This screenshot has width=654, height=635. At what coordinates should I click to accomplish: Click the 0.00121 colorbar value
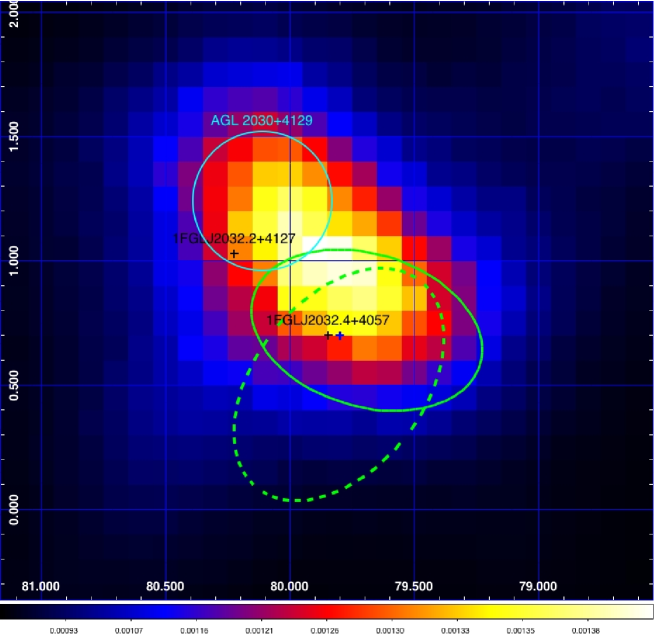[259, 631]
